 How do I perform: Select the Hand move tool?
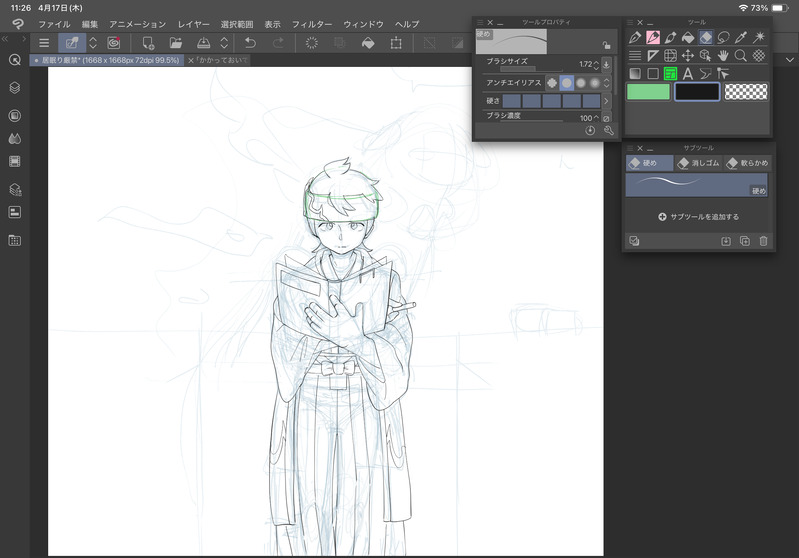[723, 56]
